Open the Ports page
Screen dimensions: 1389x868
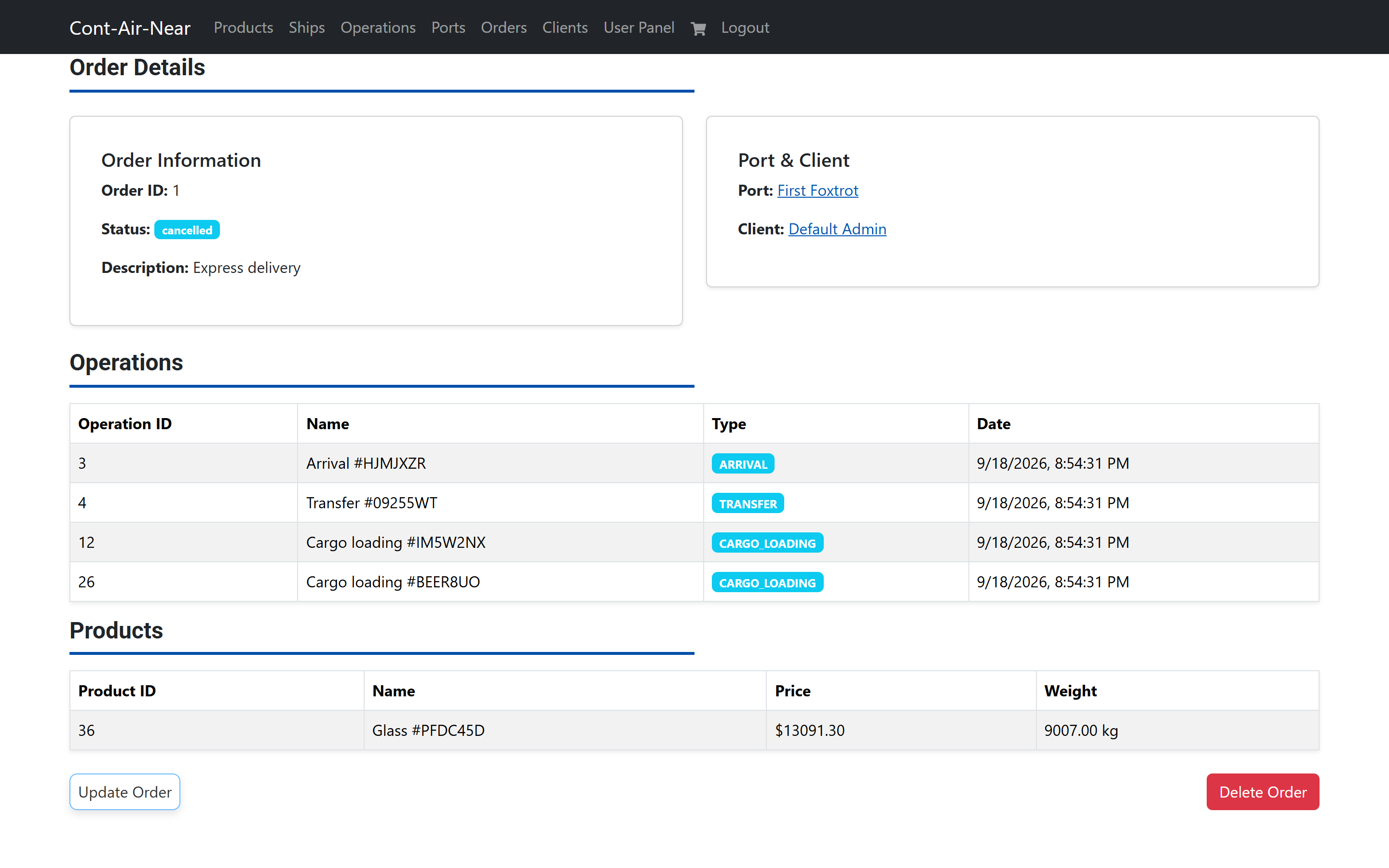(448, 27)
